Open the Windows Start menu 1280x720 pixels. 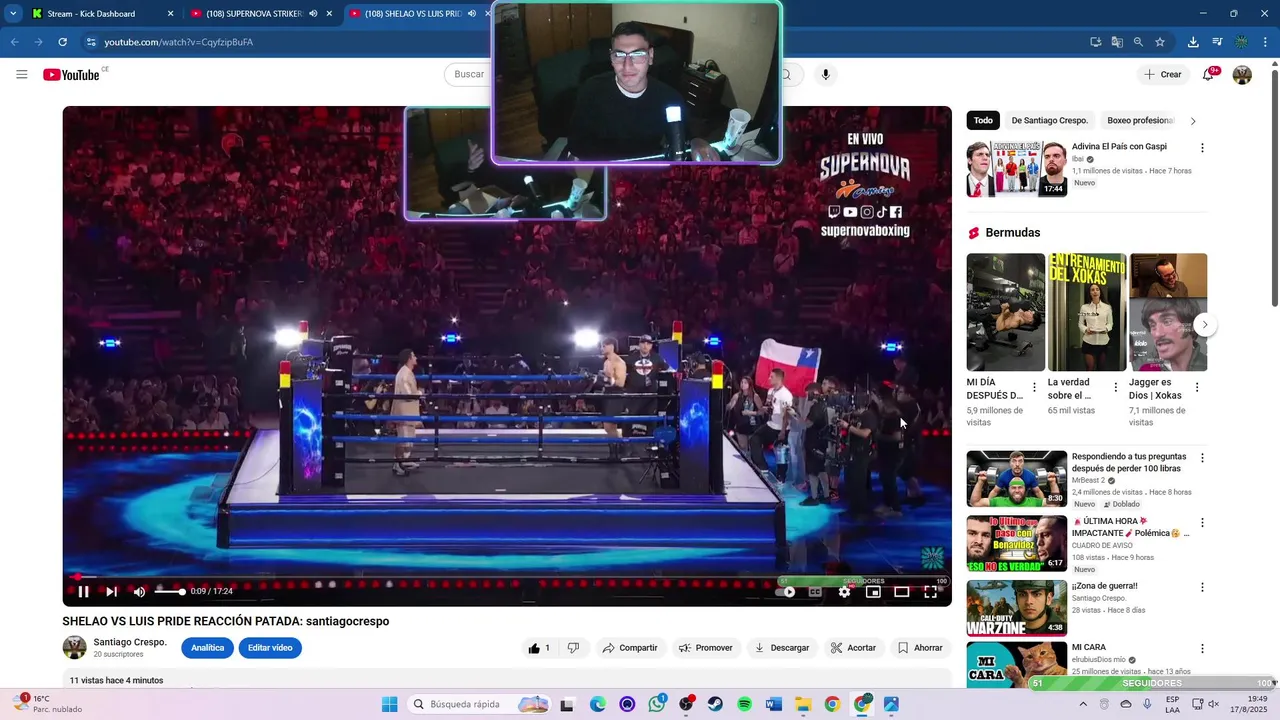389,704
